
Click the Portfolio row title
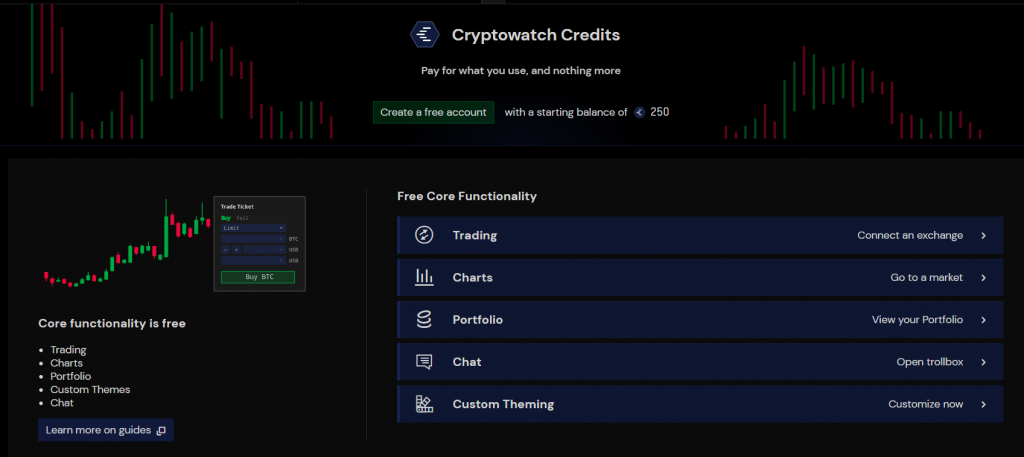tap(477, 320)
